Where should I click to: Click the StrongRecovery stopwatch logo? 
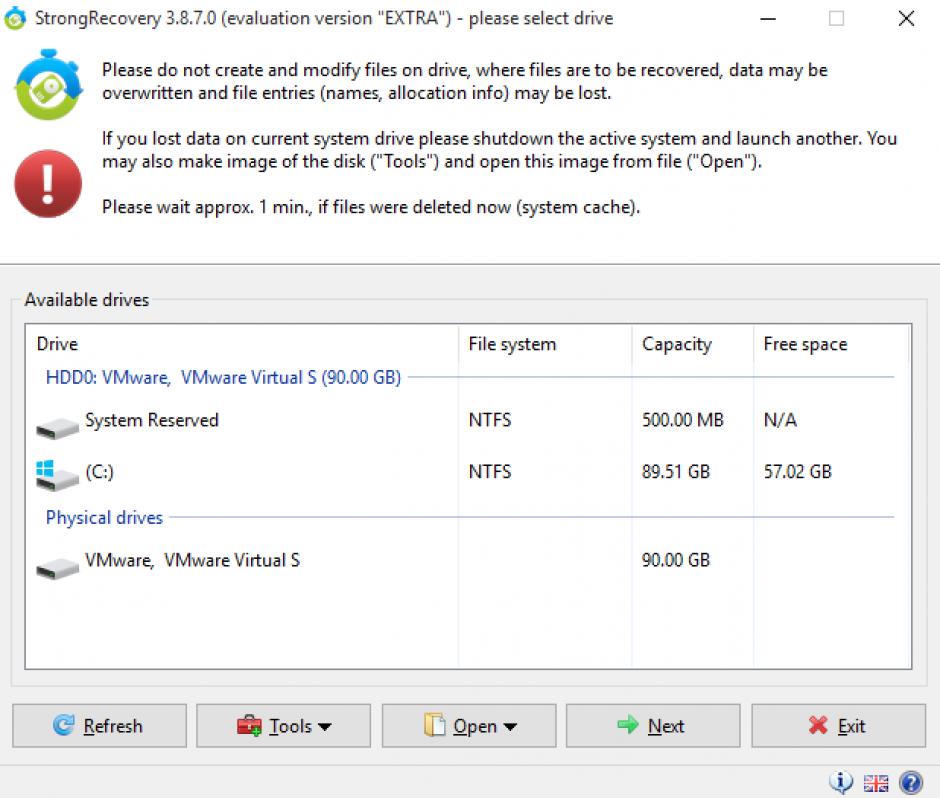click(48, 85)
